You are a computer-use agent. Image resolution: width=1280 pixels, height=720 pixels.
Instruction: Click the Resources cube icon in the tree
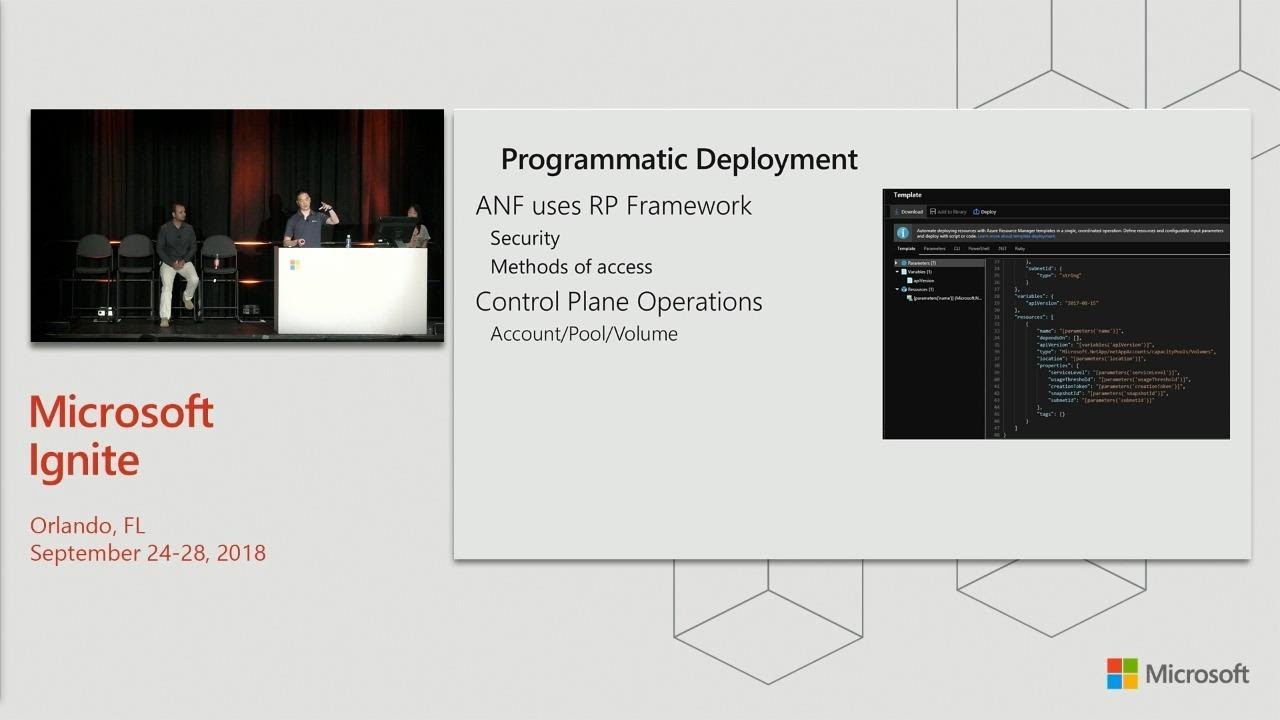click(x=904, y=289)
